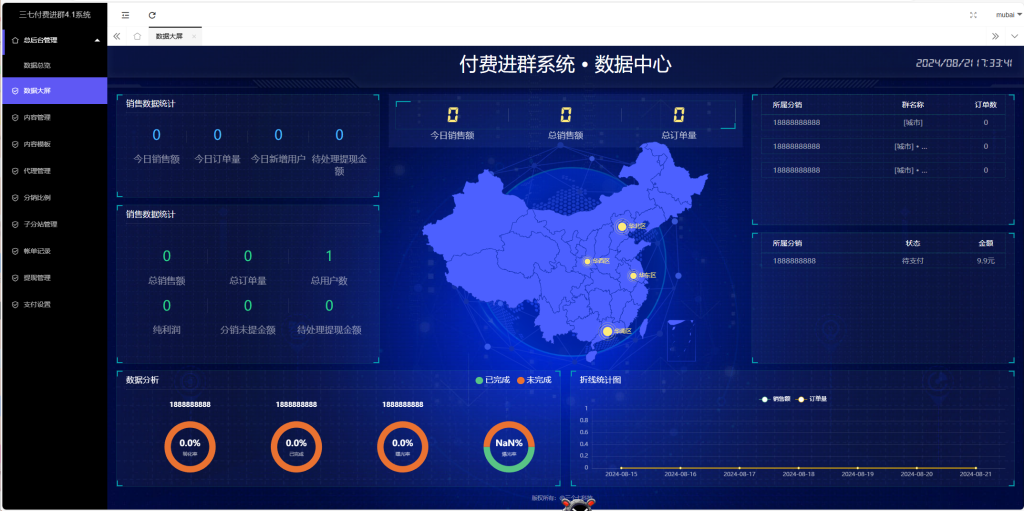Screen dimensions: 1024x511
Task: Click the 总订单量 digital counter at top
Action: (x=679, y=124)
